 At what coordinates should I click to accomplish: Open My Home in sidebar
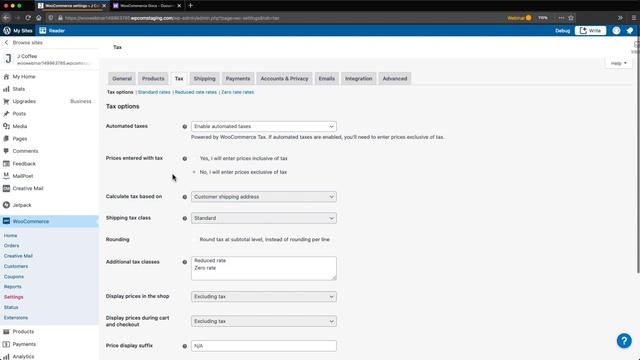(x=24, y=76)
